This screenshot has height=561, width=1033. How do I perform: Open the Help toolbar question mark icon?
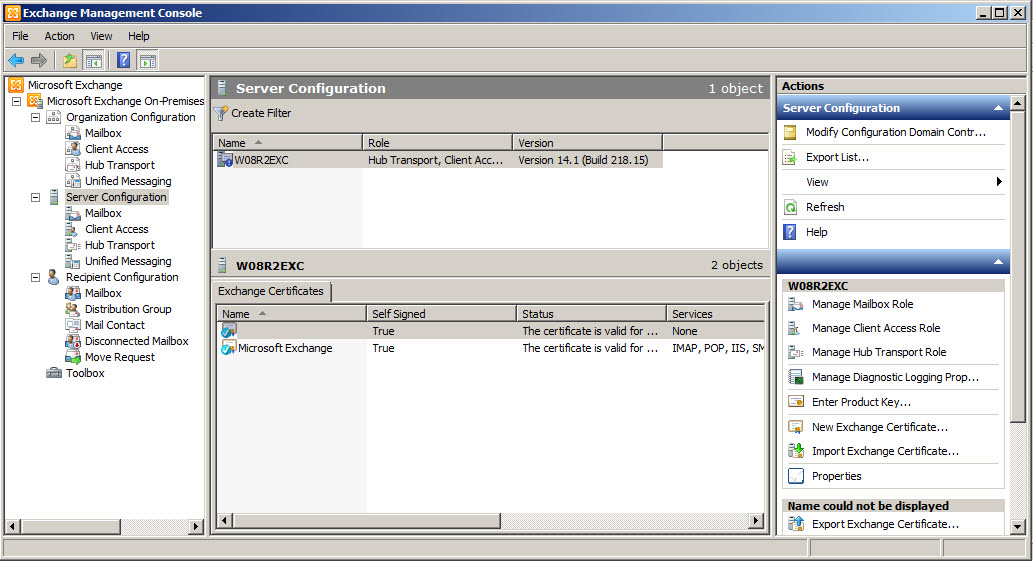[x=123, y=61]
